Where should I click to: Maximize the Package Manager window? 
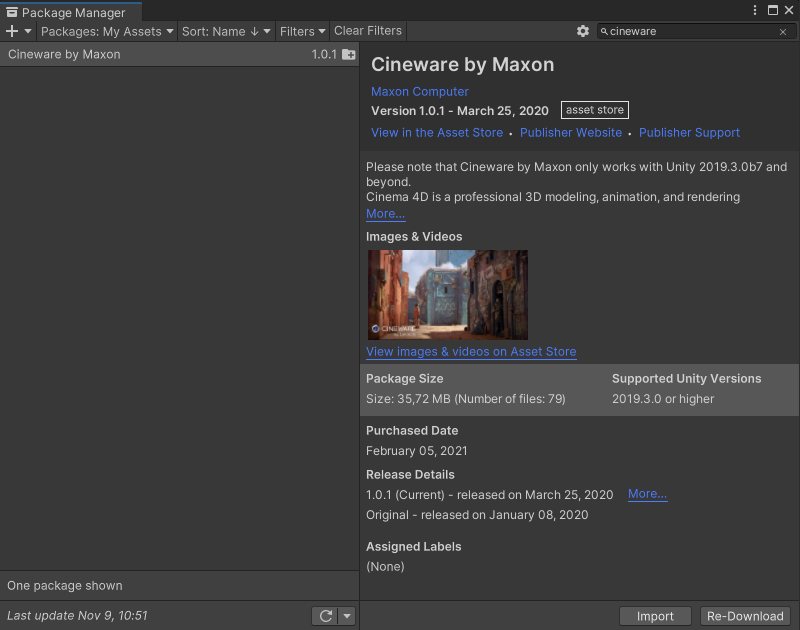click(773, 10)
